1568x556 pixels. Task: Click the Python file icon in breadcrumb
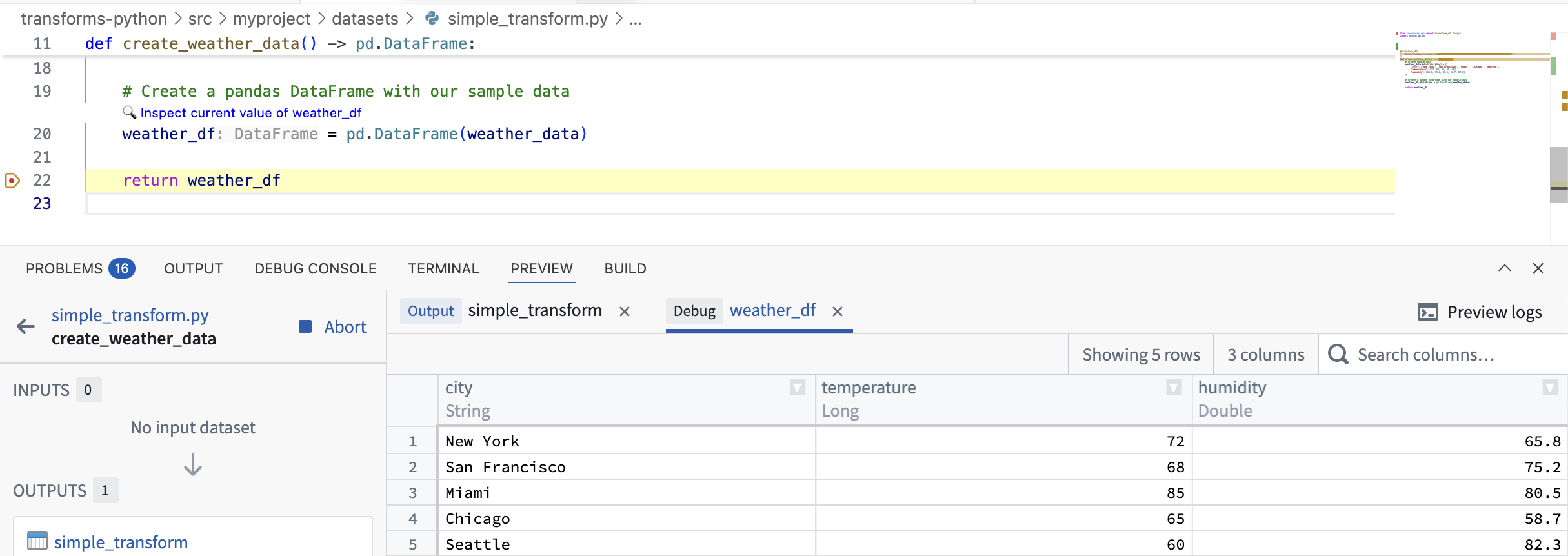click(432, 19)
